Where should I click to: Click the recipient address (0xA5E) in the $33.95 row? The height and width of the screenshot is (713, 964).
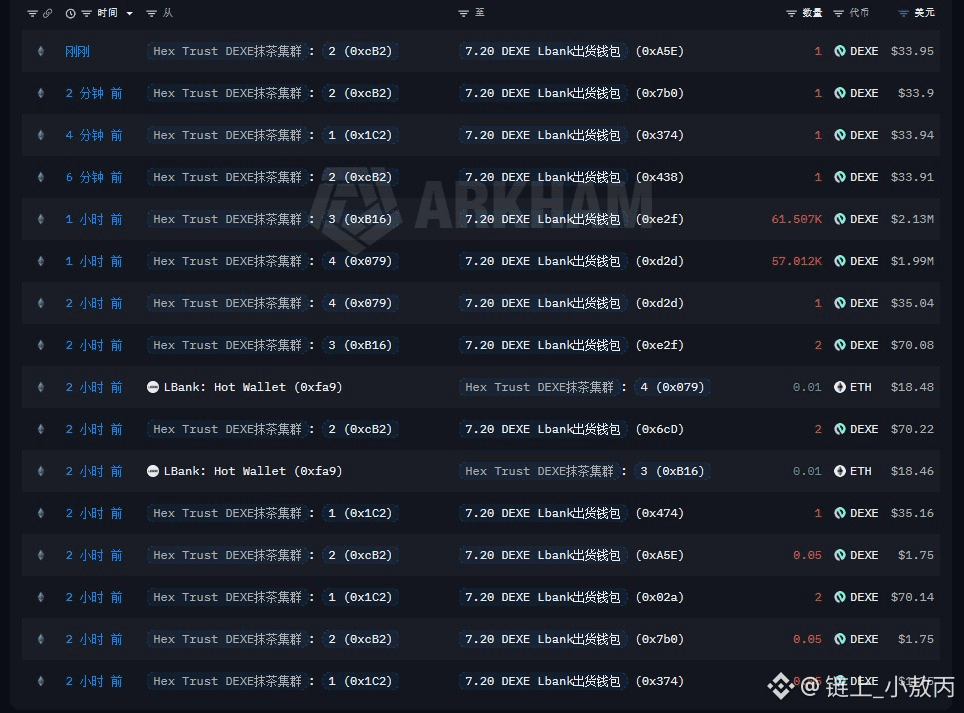point(660,52)
